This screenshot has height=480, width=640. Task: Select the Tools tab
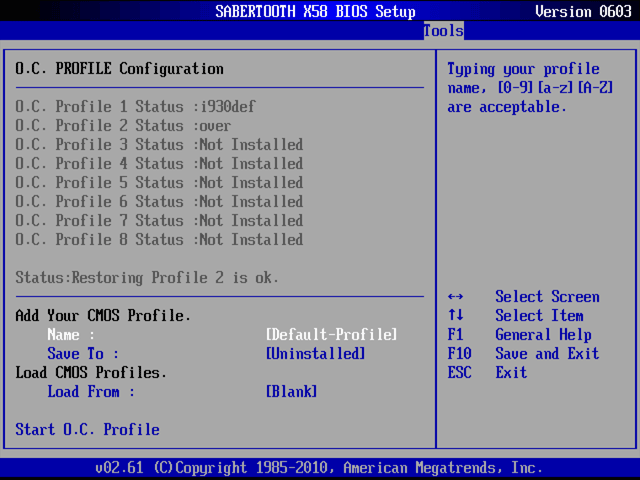click(444, 31)
